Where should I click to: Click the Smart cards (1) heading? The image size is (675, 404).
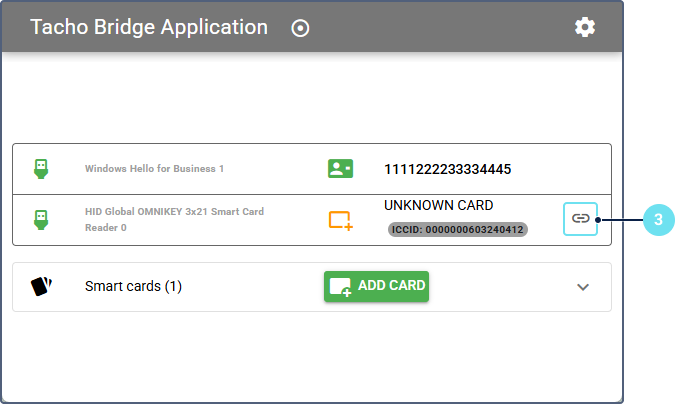[133, 287]
